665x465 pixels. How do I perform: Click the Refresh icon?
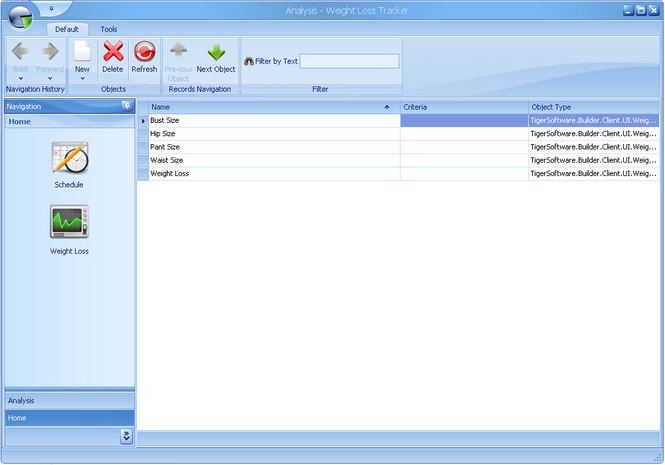pos(144,51)
